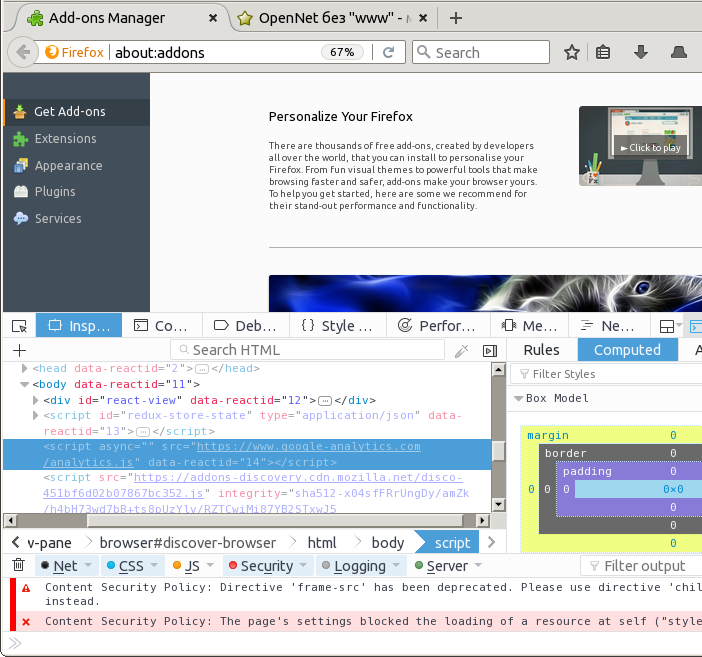Open the Logging filter dropdown arrow
The width and height of the screenshot is (702, 657).
pos(396,565)
